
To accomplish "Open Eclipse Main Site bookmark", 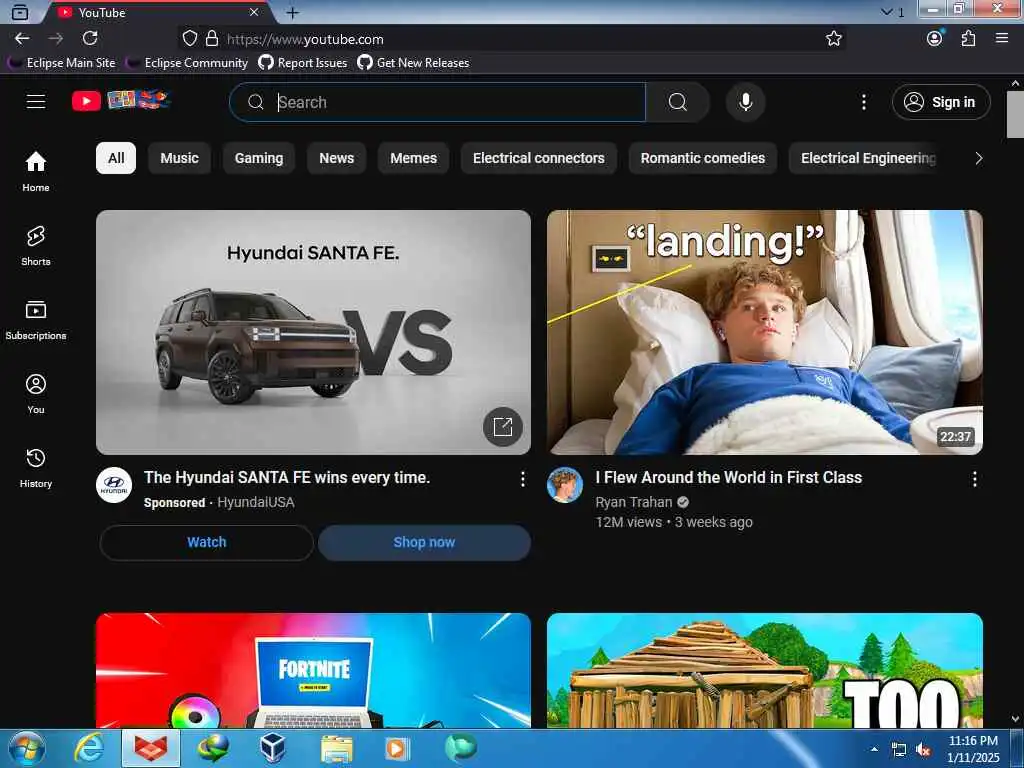I will click(61, 63).
